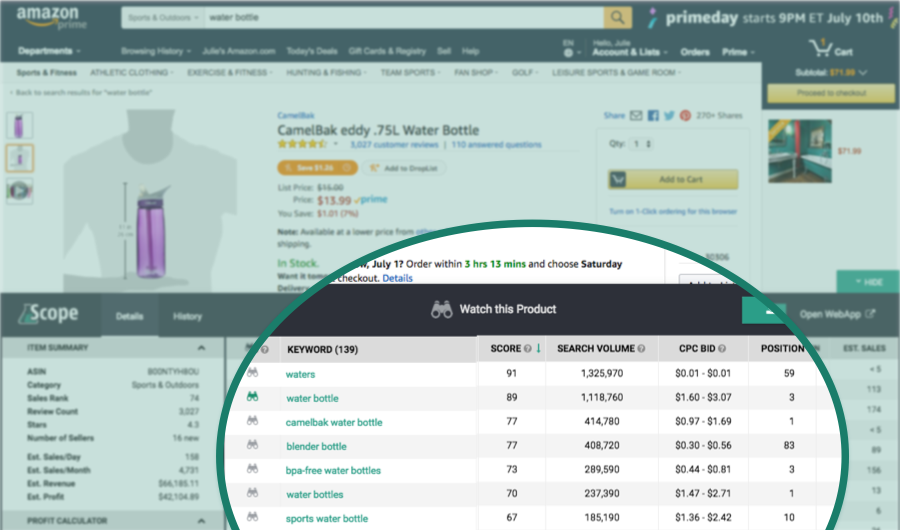The width and height of the screenshot is (900, 530).
Task: Open EXERCISE & FITNESS category menu
Action: pyautogui.click(x=230, y=73)
